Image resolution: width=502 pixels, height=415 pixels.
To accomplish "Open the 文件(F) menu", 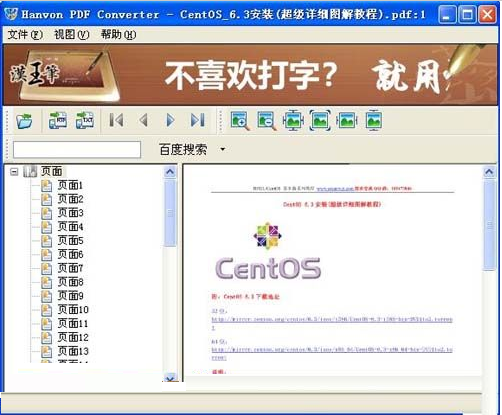I will coord(25,34).
